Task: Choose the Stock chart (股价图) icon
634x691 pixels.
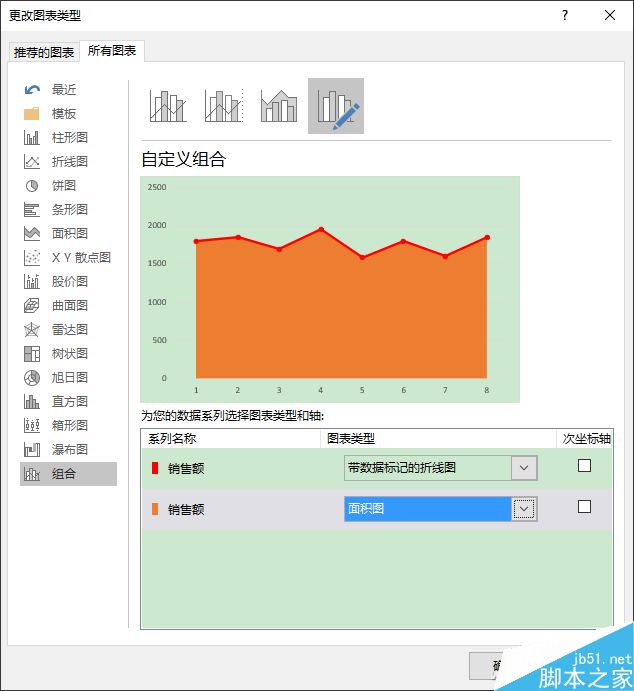Action: [32, 282]
